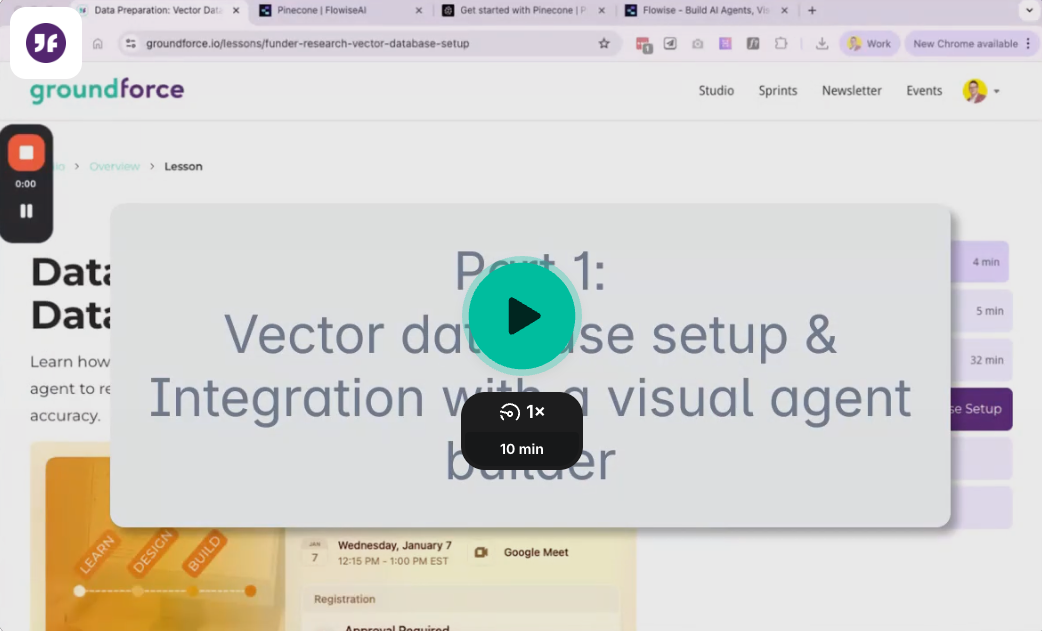Click the Overview breadcrumb link
Image resolution: width=1042 pixels, height=631 pixels.
[114, 166]
